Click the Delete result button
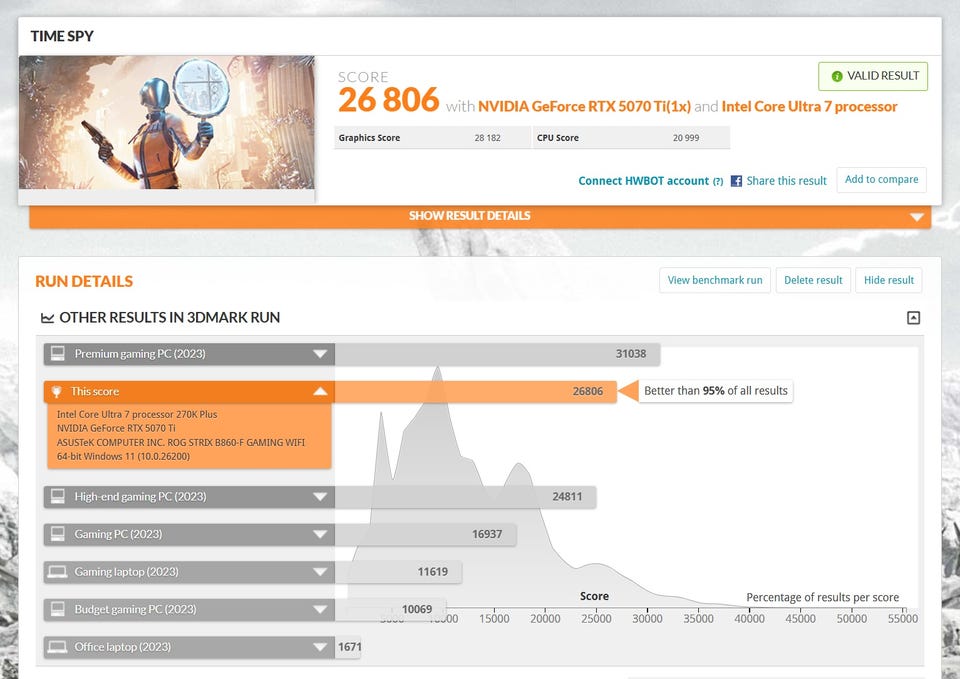This screenshot has height=679, width=960. click(813, 280)
